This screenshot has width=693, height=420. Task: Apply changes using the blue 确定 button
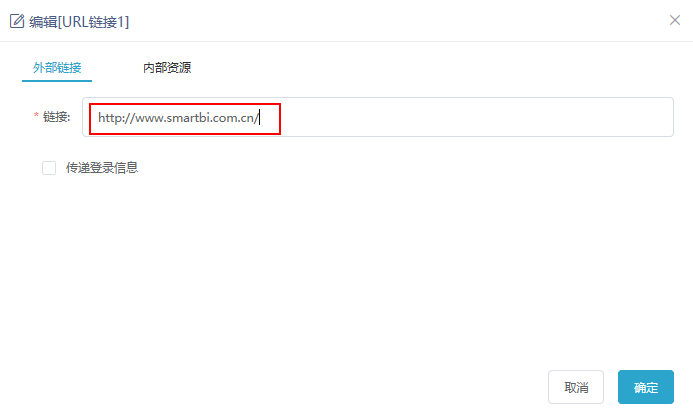point(646,387)
